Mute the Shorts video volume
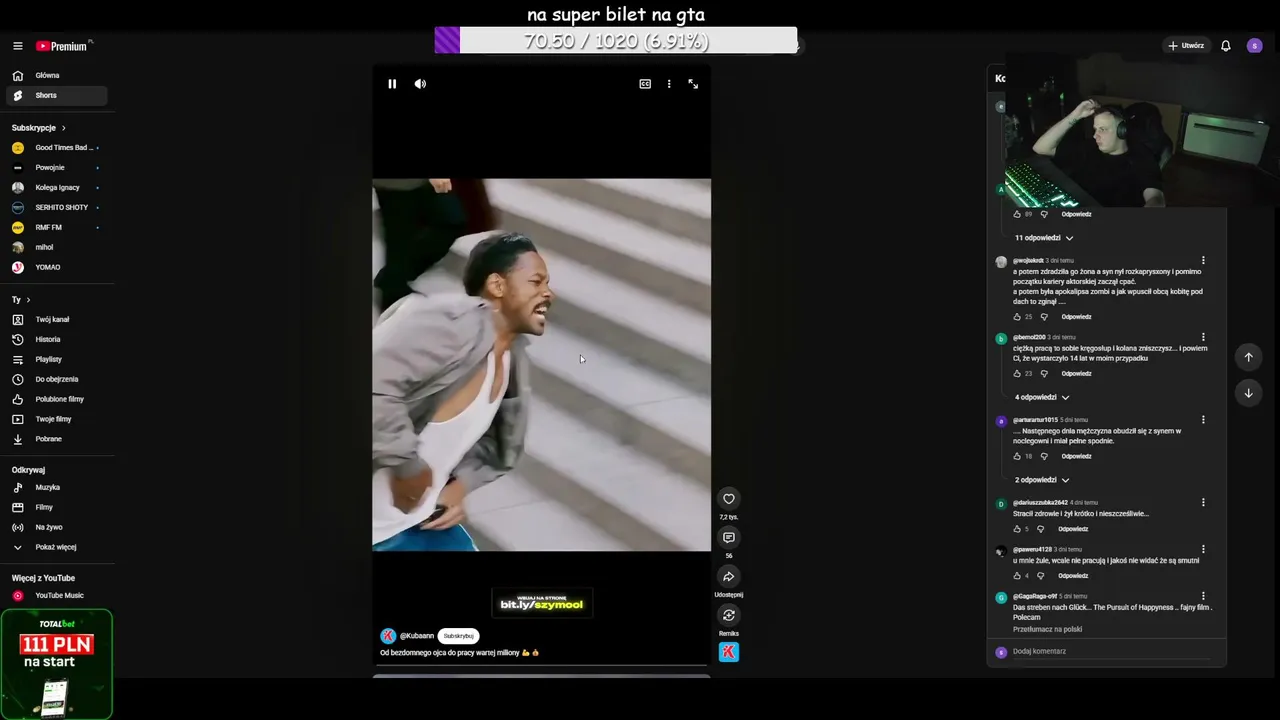Image resolution: width=1280 pixels, height=720 pixels. 420,84
